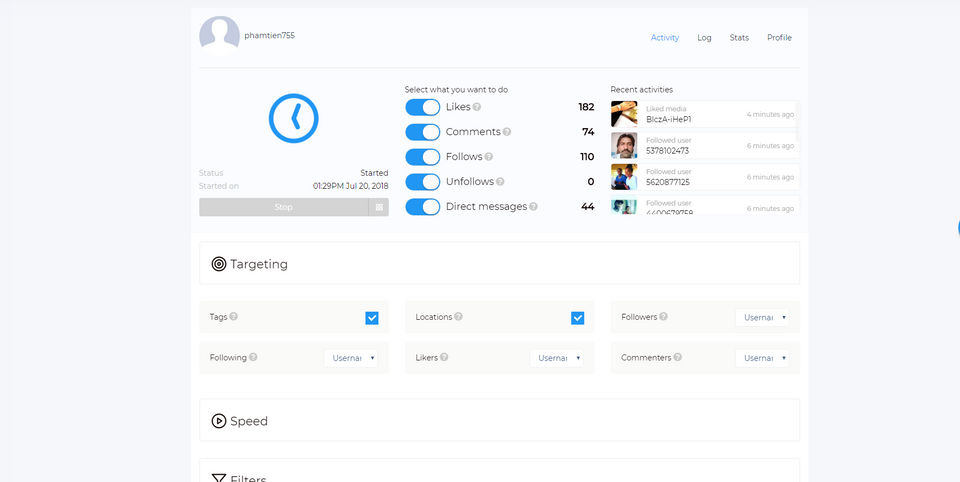Uncheck the Locations checkbox

coord(577,318)
